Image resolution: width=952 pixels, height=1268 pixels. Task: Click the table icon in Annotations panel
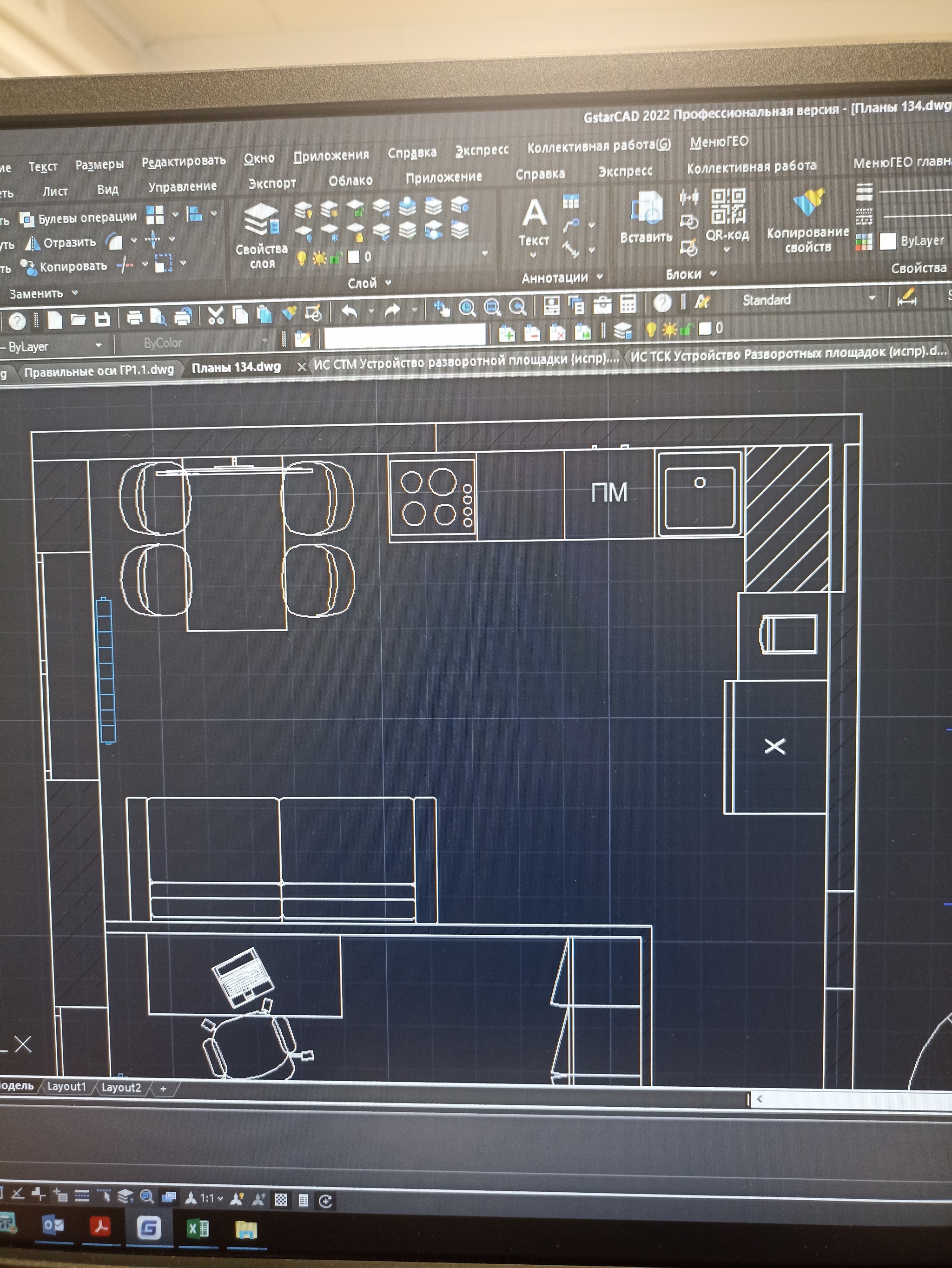pyautogui.click(x=571, y=202)
